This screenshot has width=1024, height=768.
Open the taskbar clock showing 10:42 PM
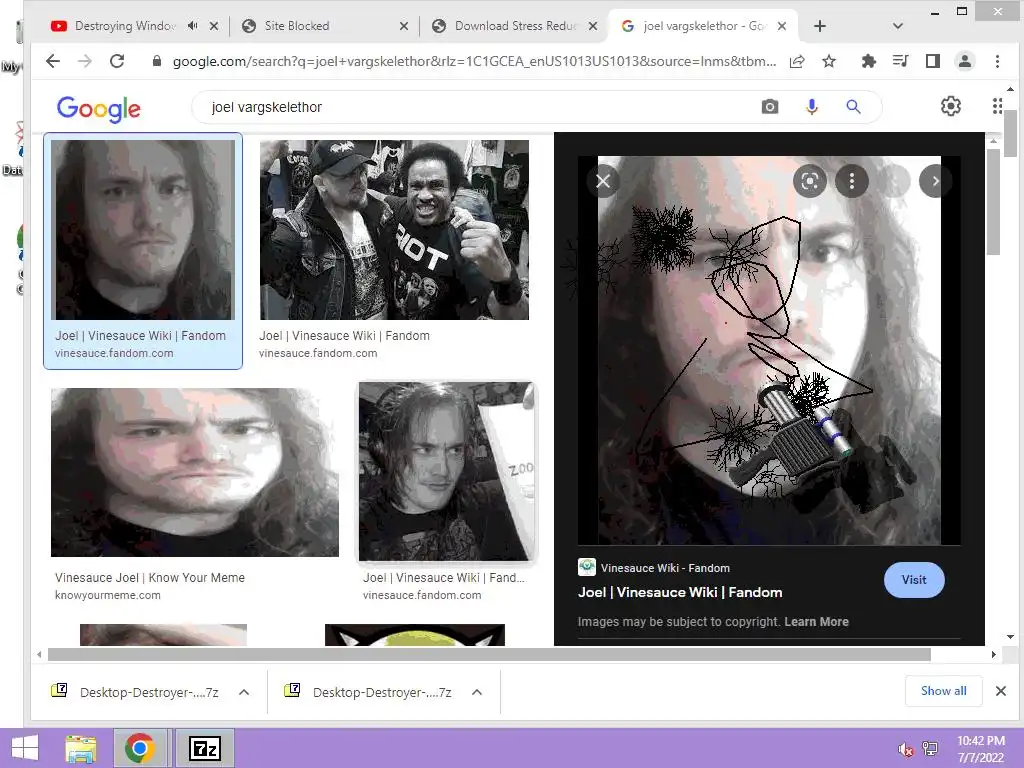(981, 749)
